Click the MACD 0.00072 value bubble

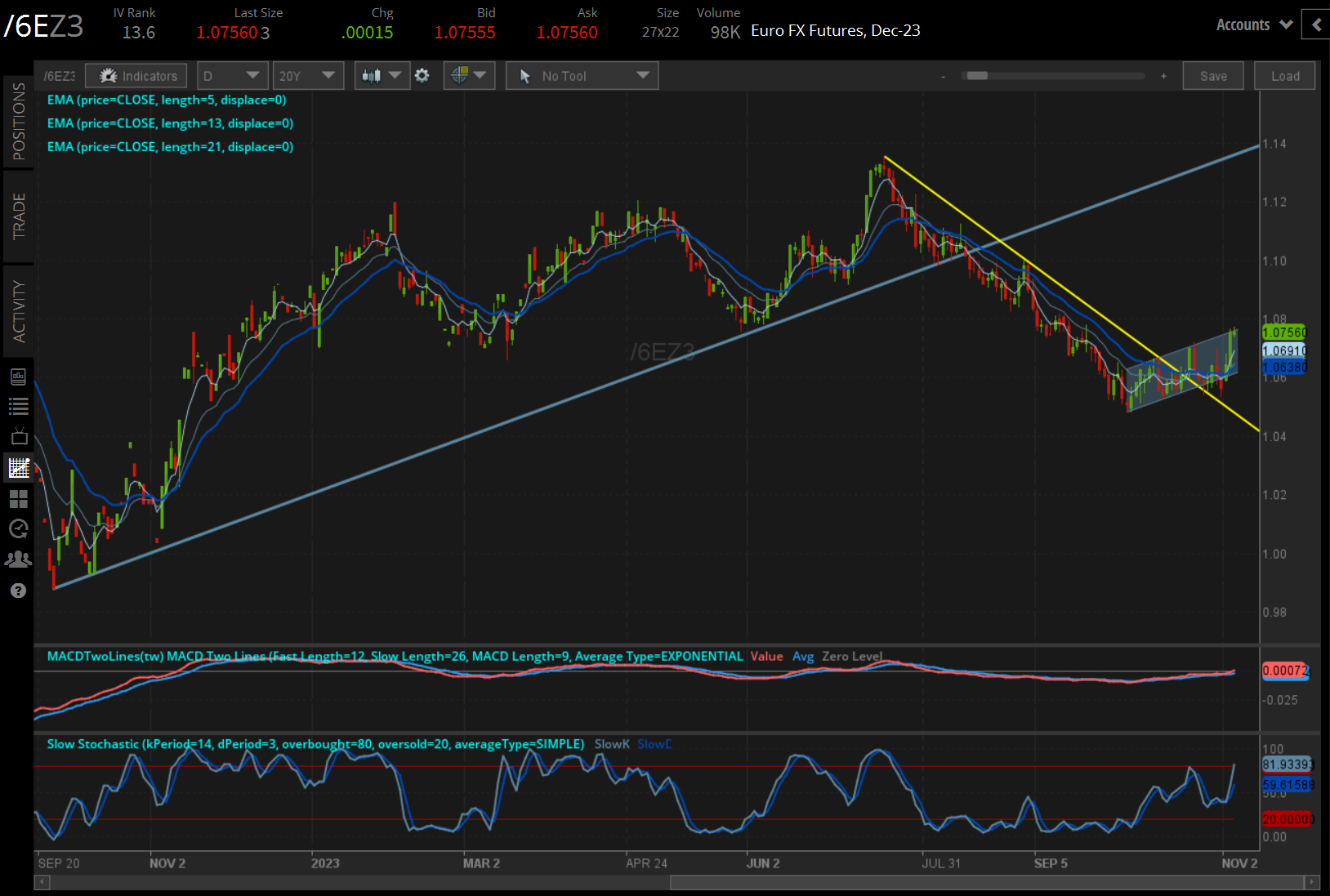click(1285, 671)
